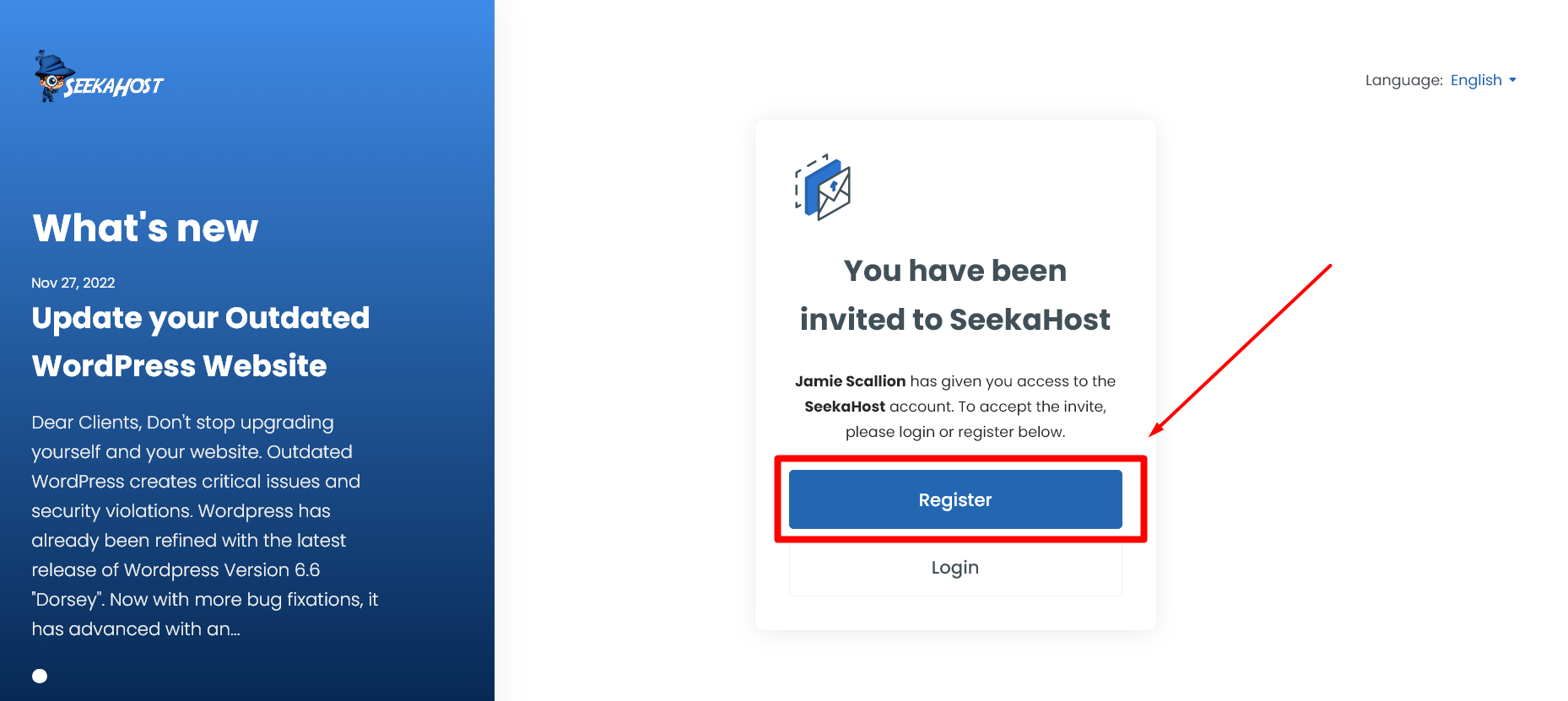Viewport: 1568px width, 701px height.
Task: Expand the caret arrow next to English
Action: click(x=1514, y=80)
